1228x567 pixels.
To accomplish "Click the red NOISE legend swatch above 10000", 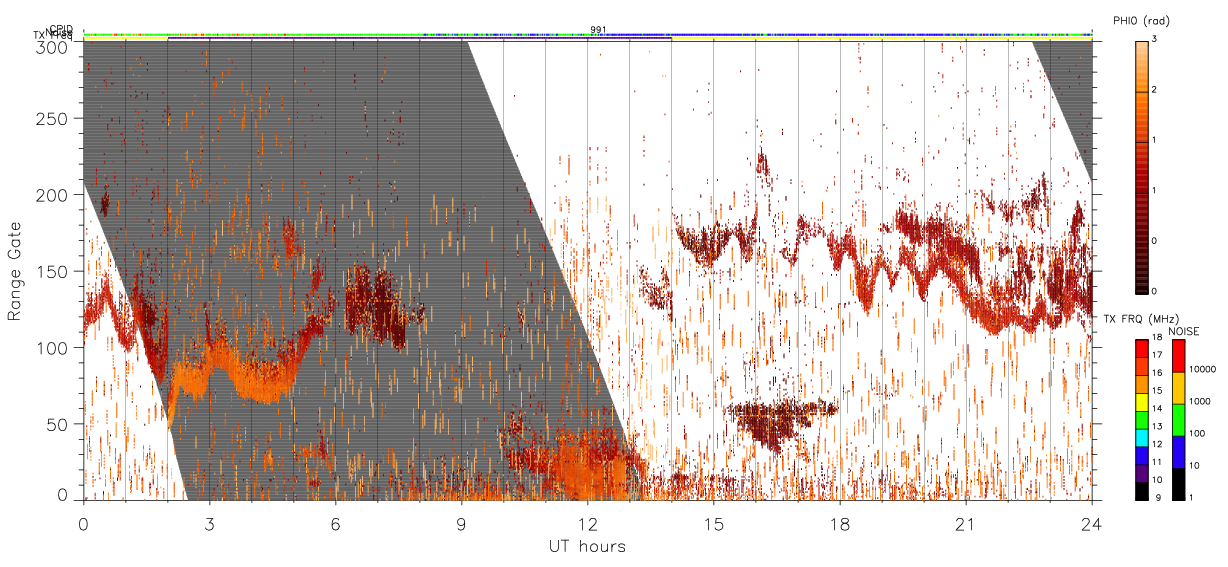I will 1177,356.
